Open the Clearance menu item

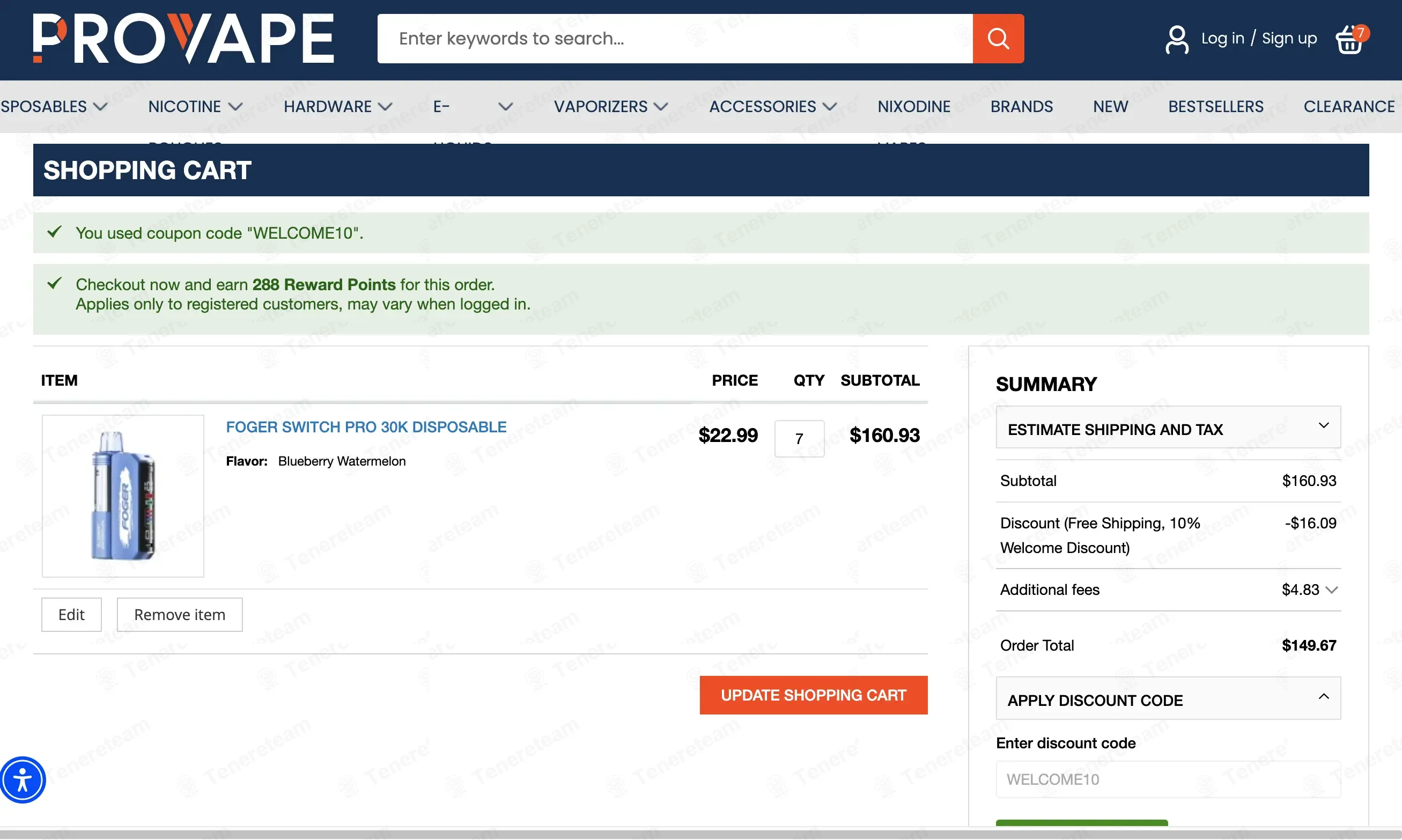tap(1349, 106)
